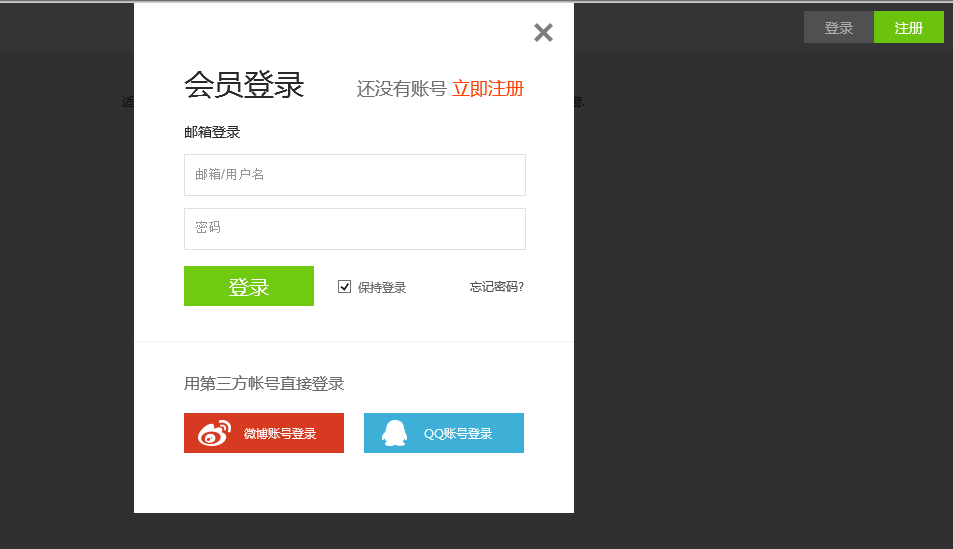Toggle the 保持登录 checkbox

click(x=345, y=286)
